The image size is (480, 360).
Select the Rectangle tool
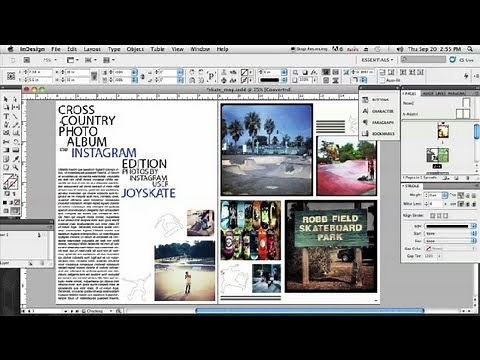click(x=15, y=133)
